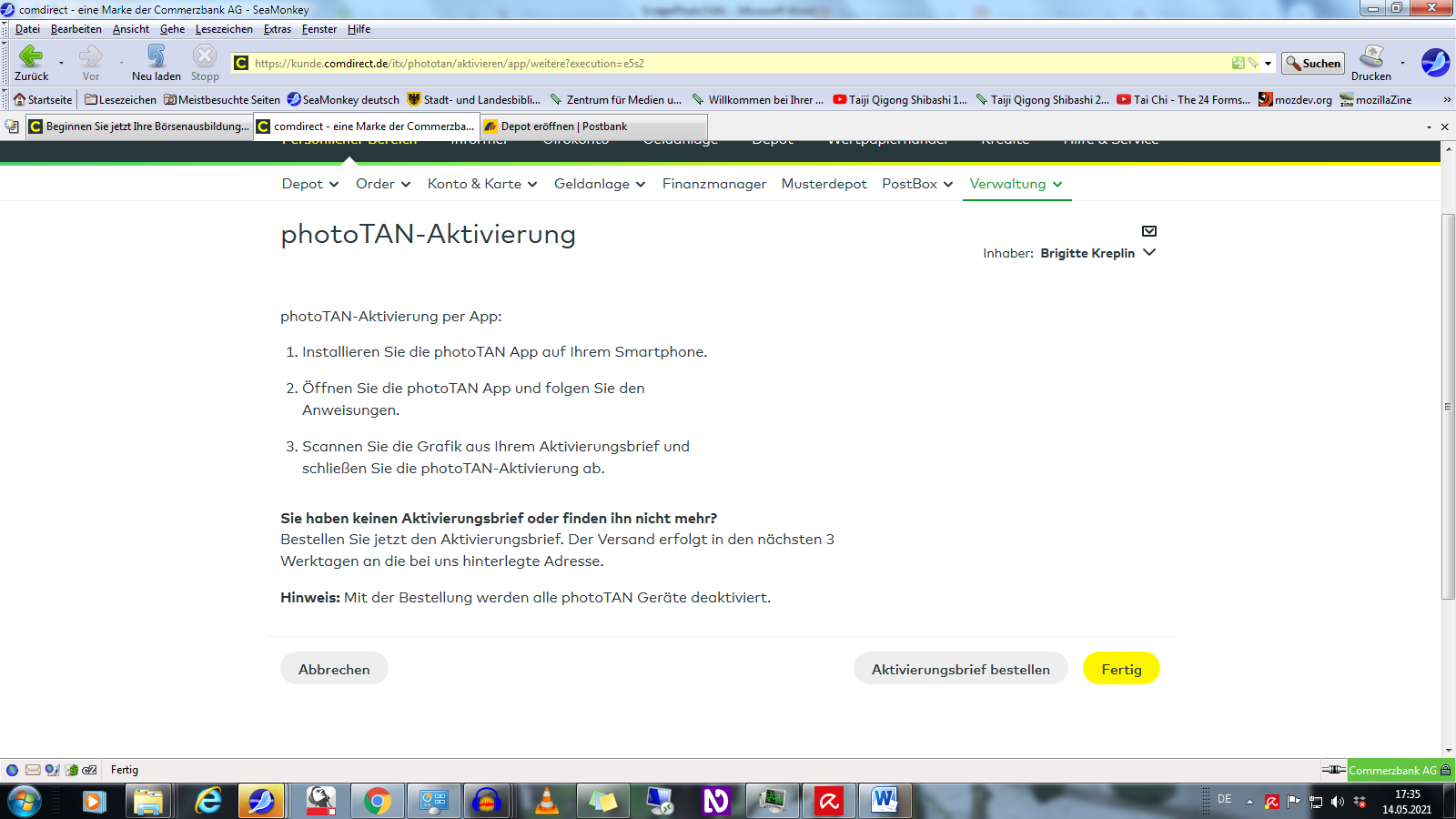Image resolution: width=1456 pixels, height=819 pixels.
Task: Expand the Inhaber Brigitte Kreplin dropdown
Action: coord(1149,253)
